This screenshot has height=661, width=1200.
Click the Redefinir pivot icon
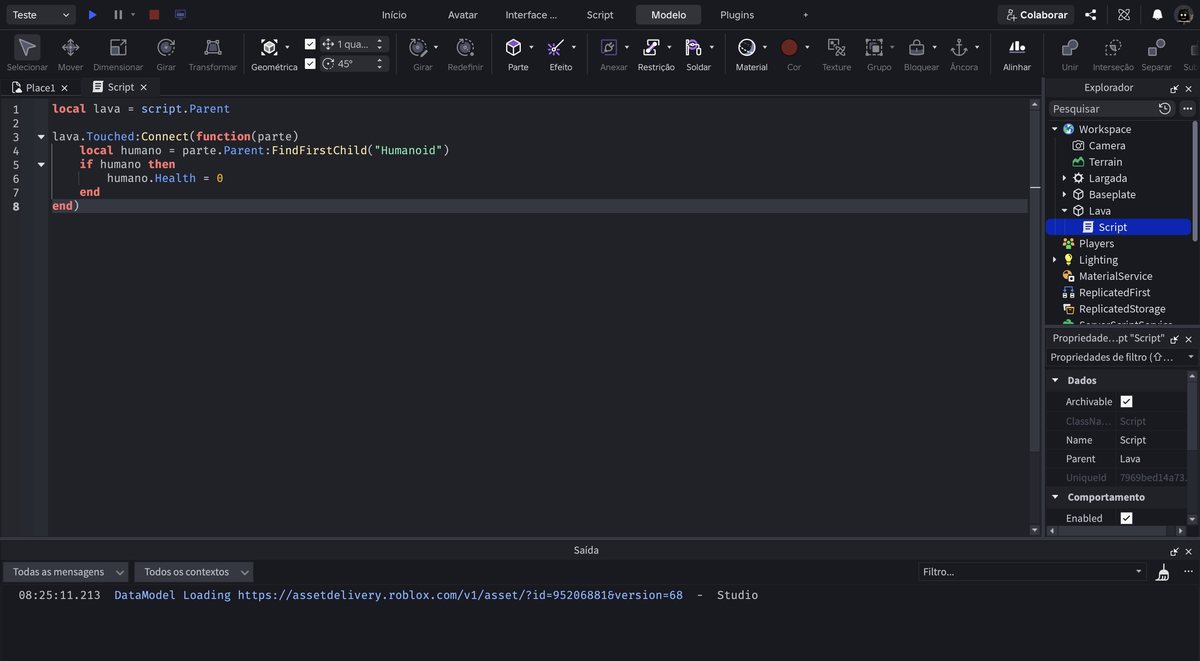pyautogui.click(x=465, y=47)
